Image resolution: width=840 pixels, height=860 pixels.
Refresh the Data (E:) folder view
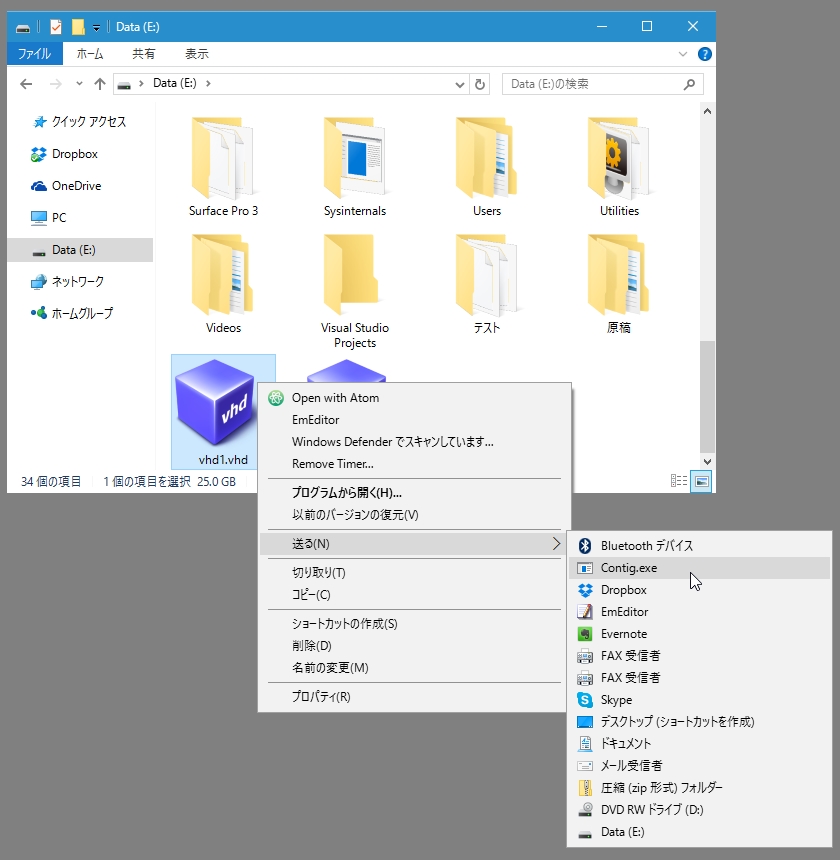[x=479, y=84]
